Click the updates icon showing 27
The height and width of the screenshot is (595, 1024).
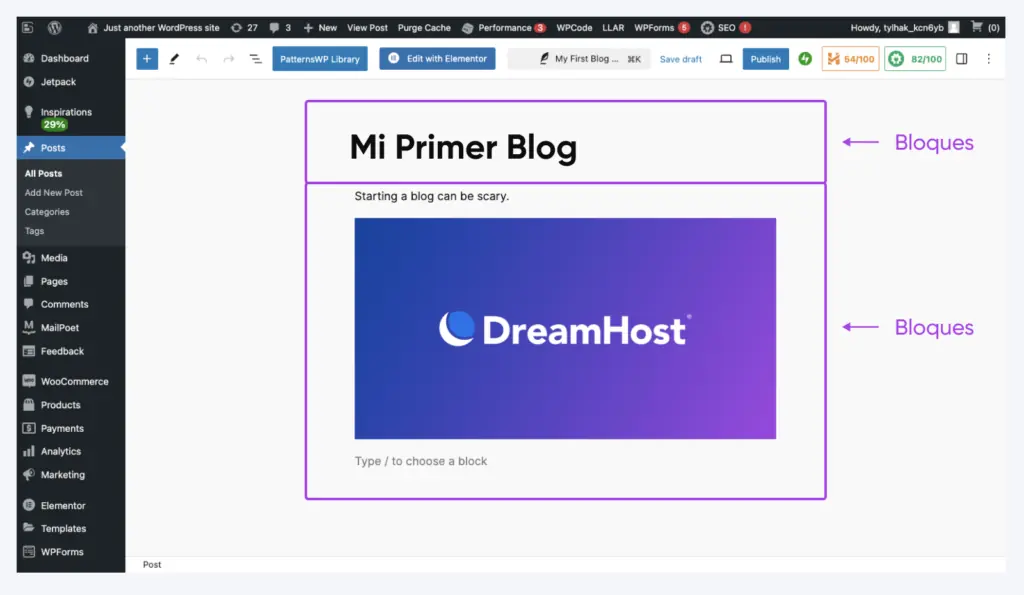[x=244, y=27]
